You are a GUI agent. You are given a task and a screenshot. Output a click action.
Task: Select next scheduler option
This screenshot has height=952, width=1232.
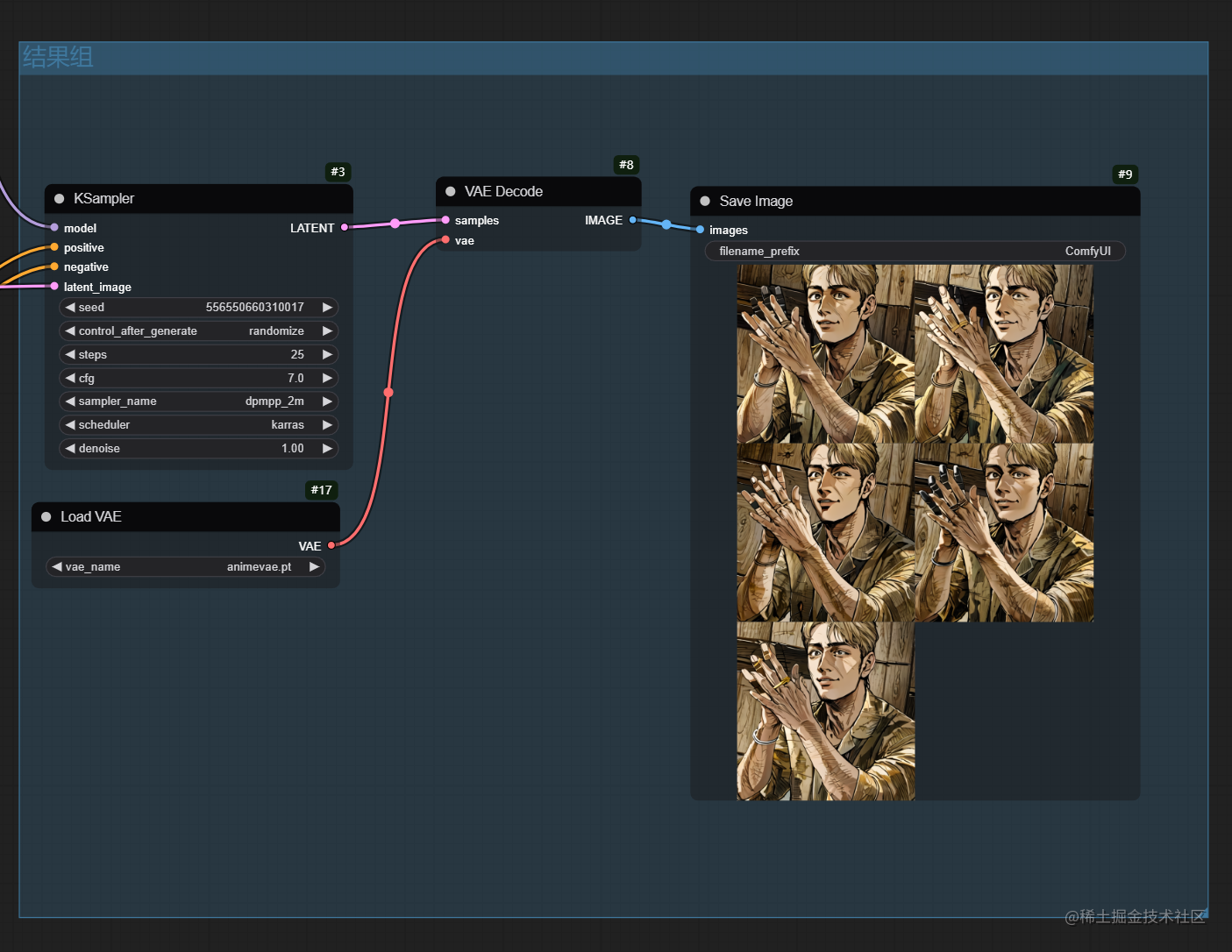[x=327, y=425]
